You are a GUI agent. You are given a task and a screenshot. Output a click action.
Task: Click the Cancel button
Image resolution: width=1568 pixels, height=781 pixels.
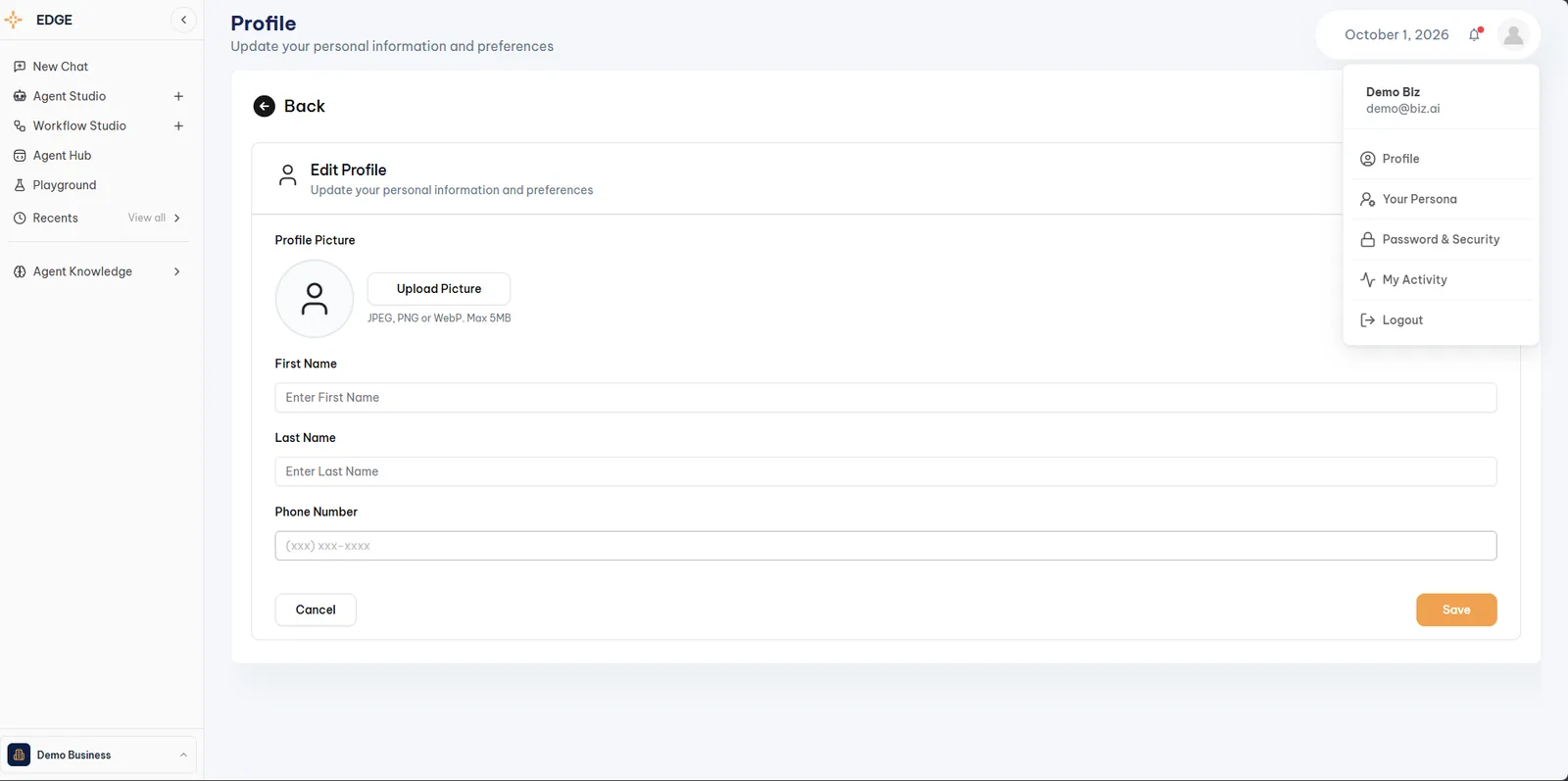click(x=316, y=610)
